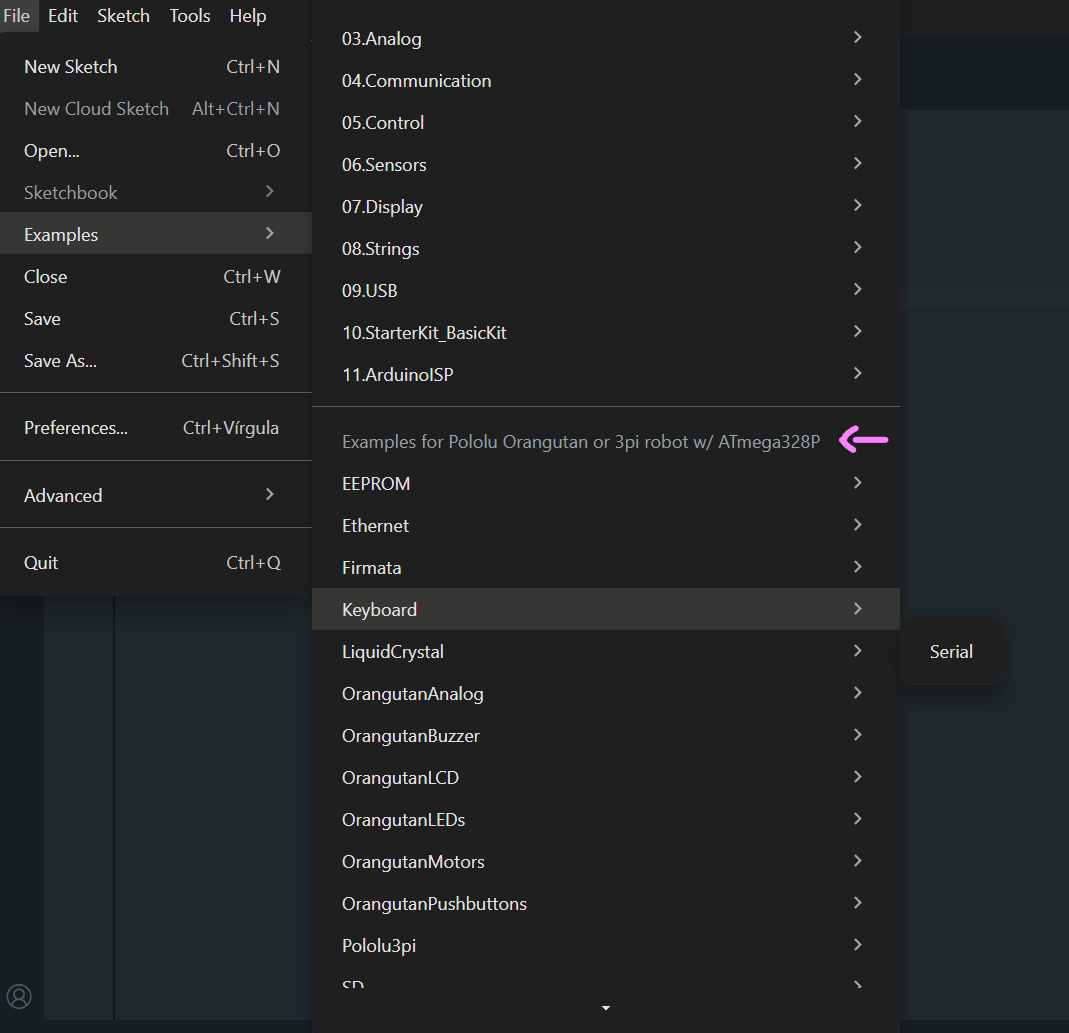Open 06.Sensors examples submenu
Image resolution: width=1069 pixels, height=1033 pixels.
coord(605,165)
